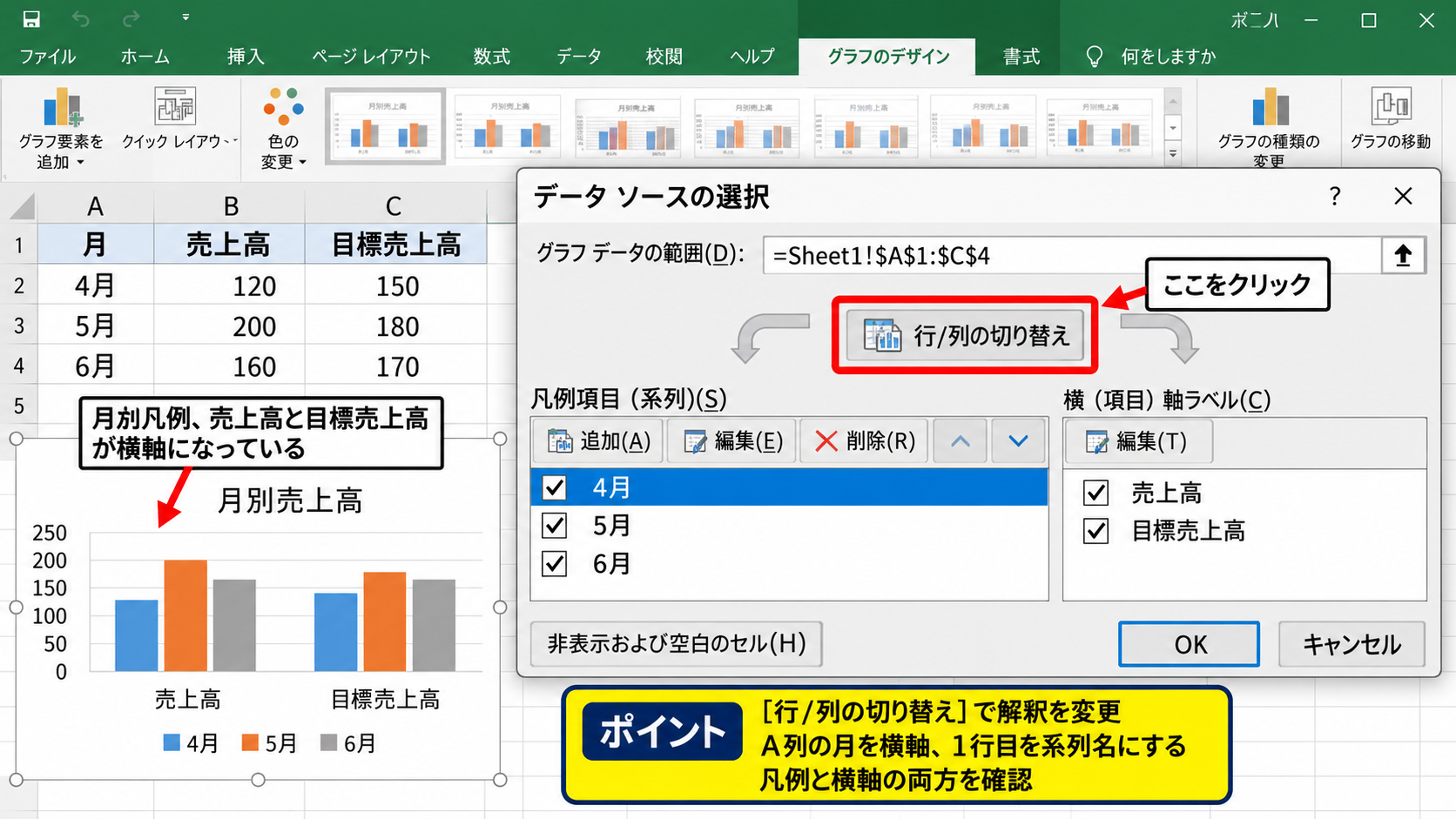The image size is (1456, 819).
Task: Open 色の変更 color palette
Action: pos(283,129)
